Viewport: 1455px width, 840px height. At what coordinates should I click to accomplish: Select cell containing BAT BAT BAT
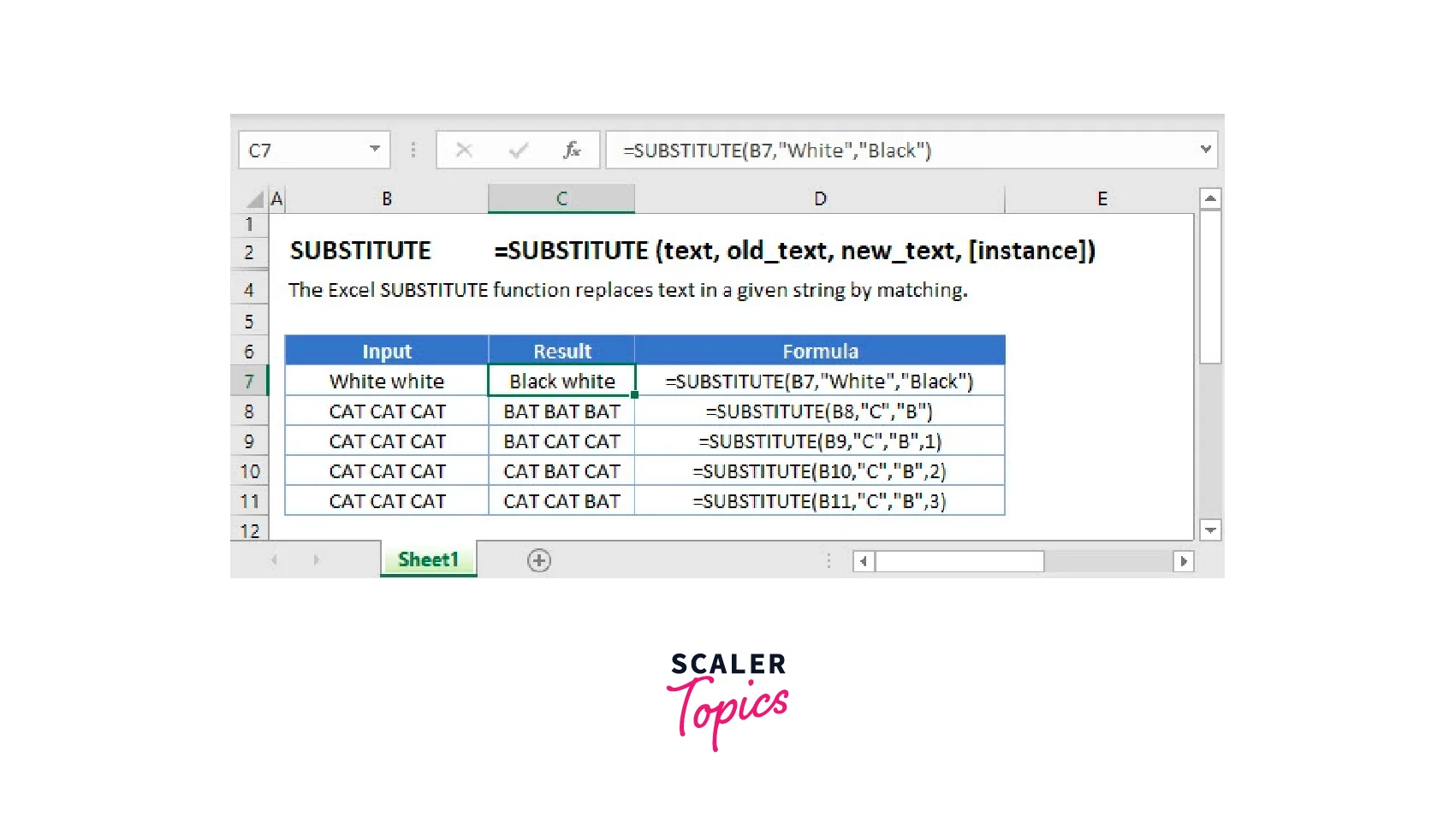pyautogui.click(x=561, y=411)
